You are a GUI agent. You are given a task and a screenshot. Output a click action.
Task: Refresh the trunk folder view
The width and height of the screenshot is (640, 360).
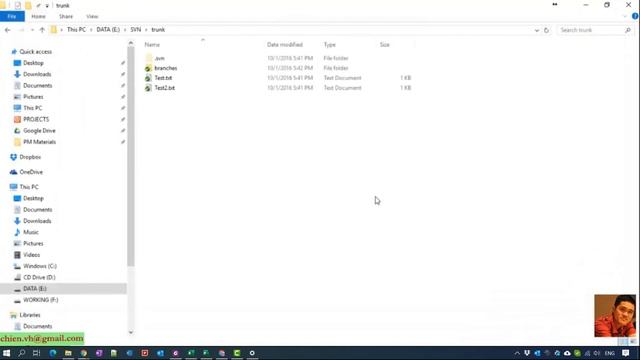click(546, 30)
